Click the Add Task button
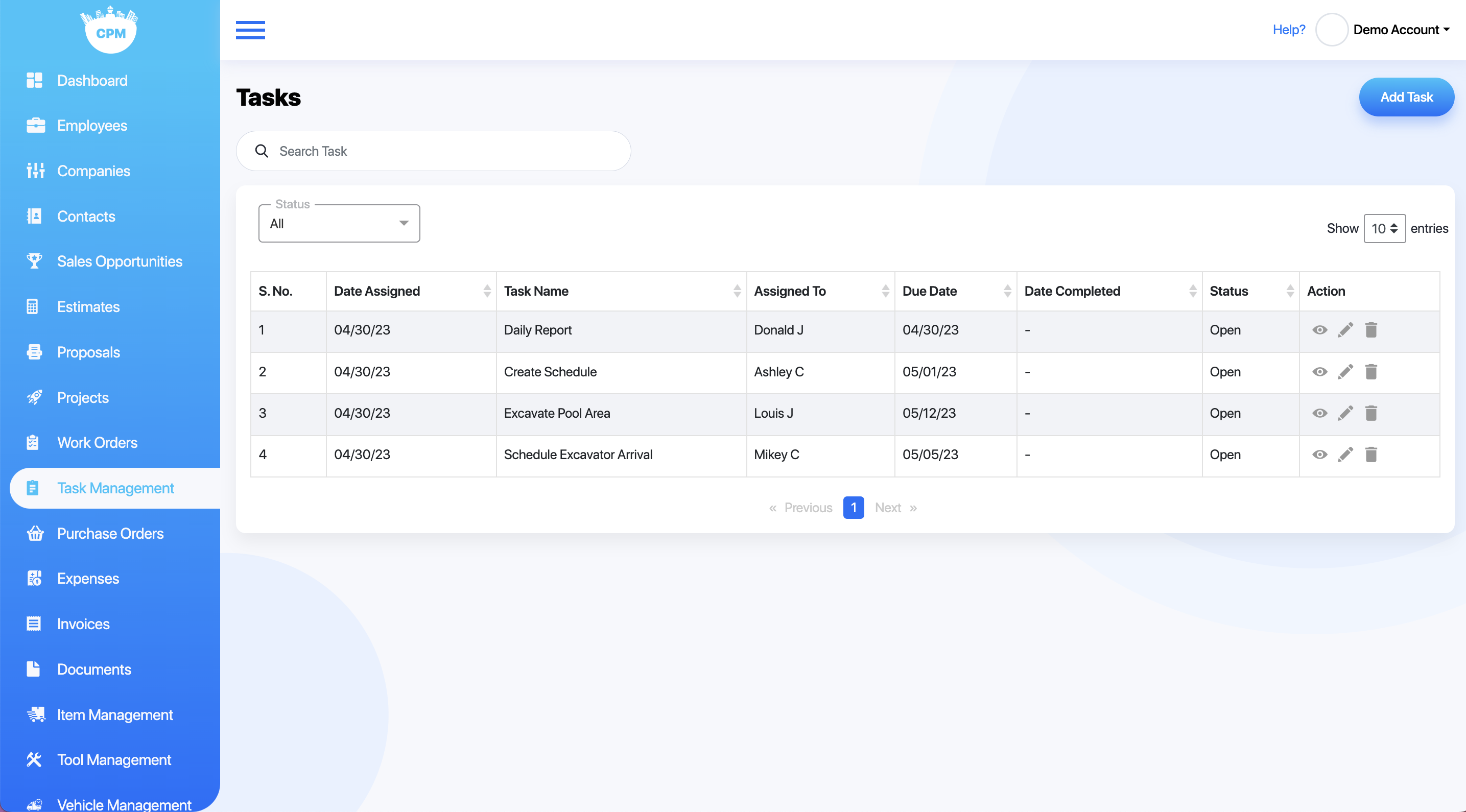 [1406, 97]
